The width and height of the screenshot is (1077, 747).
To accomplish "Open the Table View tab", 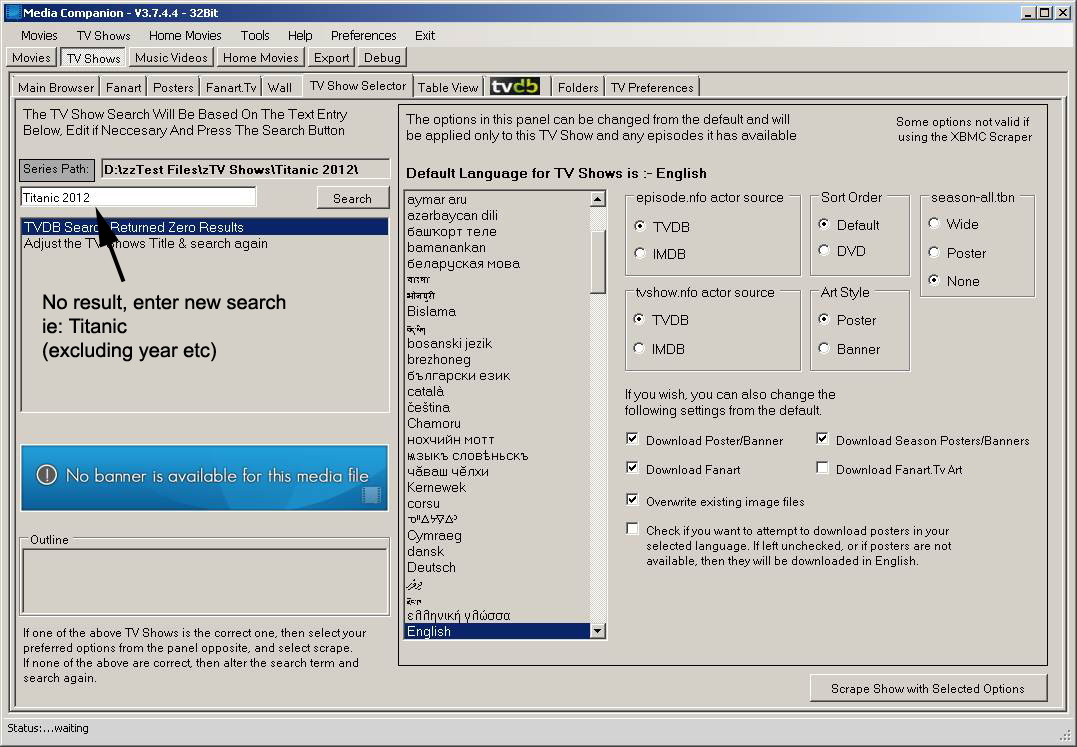I will pyautogui.click(x=448, y=87).
